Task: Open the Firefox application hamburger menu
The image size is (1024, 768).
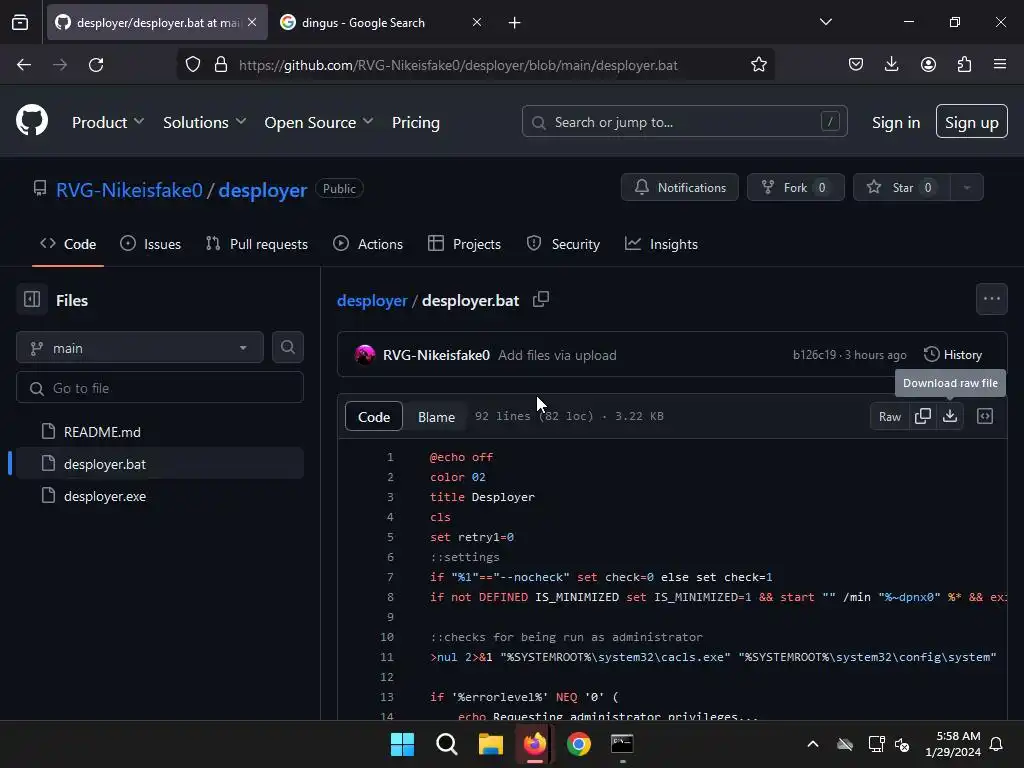Action: click(x=999, y=64)
